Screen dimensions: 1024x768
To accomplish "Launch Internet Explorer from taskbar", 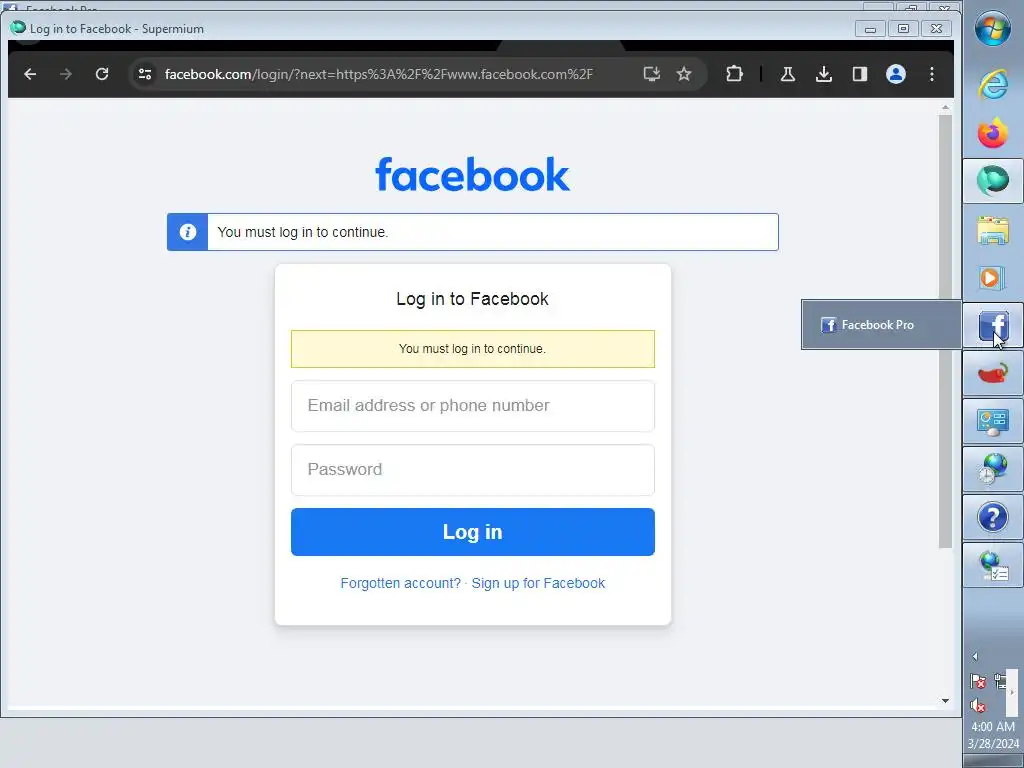I will (993, 84).
